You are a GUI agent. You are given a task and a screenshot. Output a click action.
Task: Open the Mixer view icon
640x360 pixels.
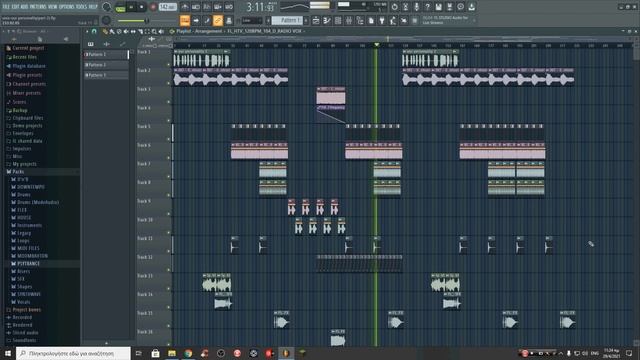[349, 20]
